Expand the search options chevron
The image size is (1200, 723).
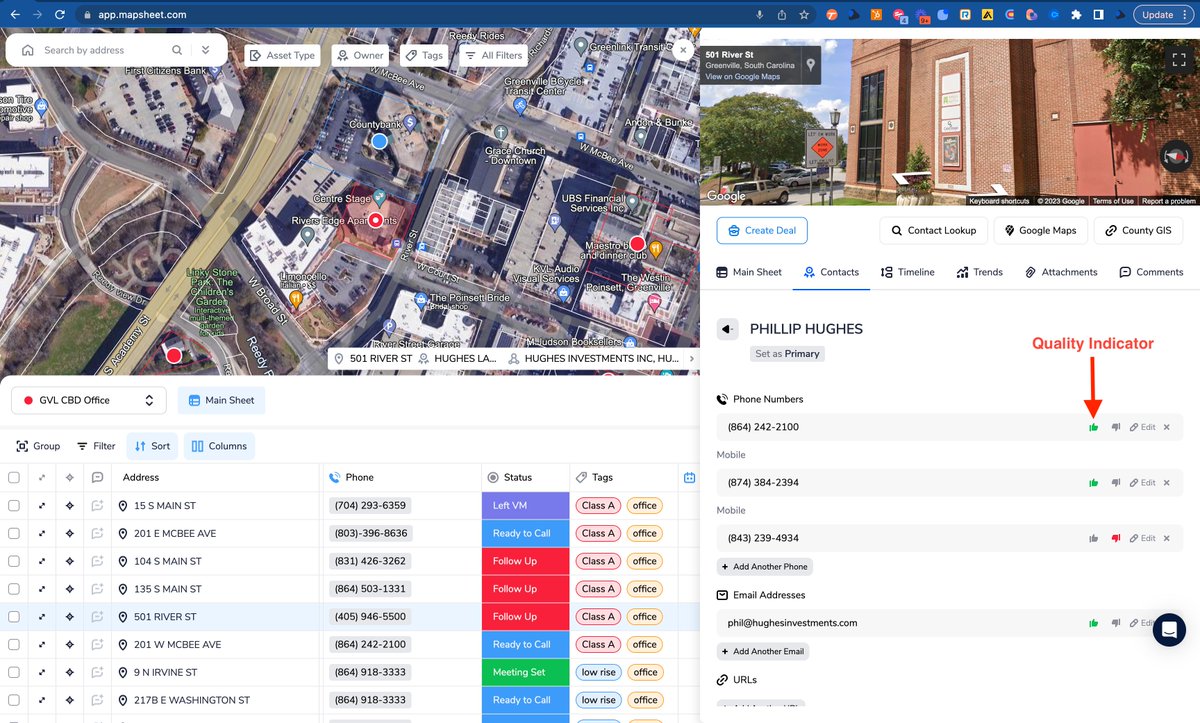(x=205, y=50)
